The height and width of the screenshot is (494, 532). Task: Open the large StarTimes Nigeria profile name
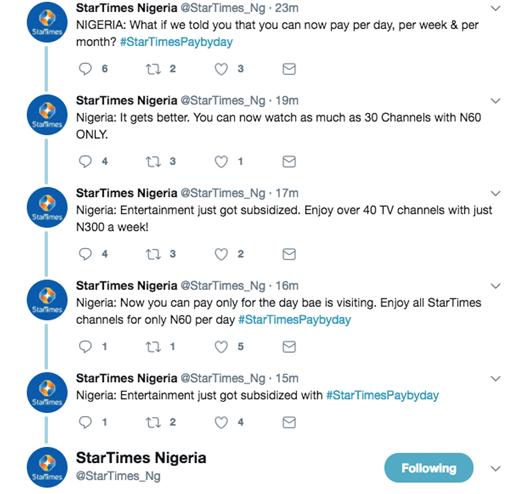tap(141, 458)
